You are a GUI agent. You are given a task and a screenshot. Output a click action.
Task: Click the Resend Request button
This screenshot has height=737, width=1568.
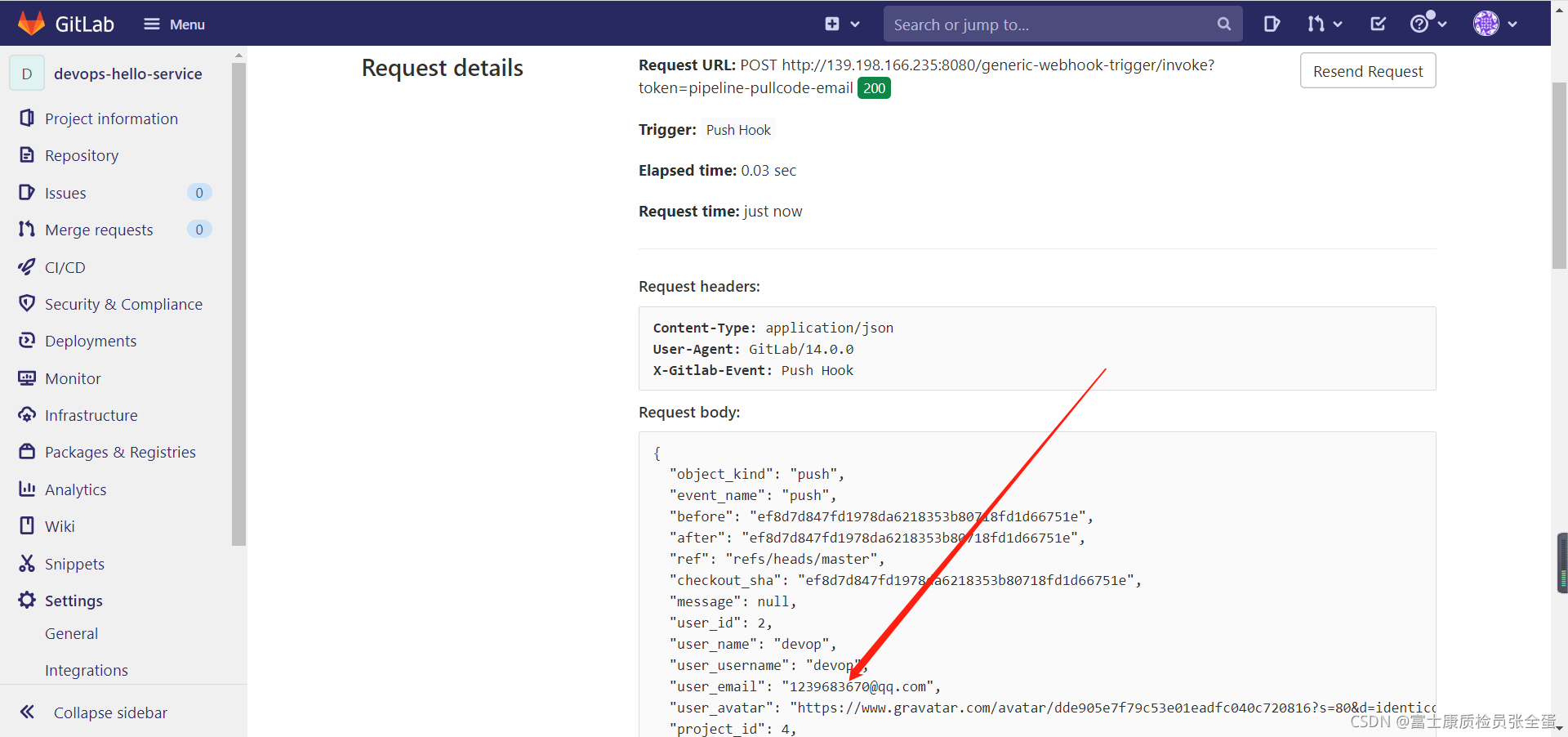click(x=1368, y=71)
